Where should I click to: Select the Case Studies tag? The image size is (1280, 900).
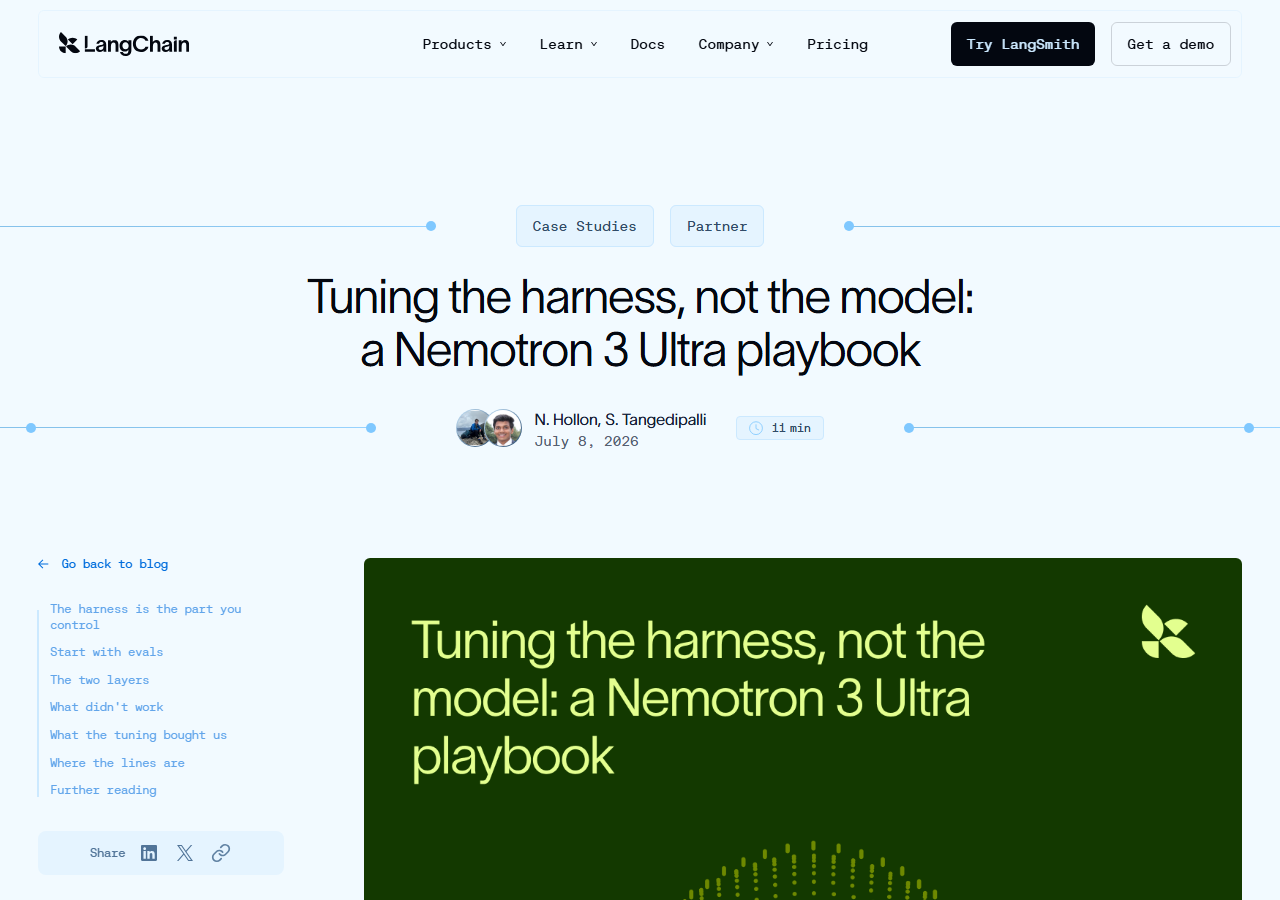585,226
